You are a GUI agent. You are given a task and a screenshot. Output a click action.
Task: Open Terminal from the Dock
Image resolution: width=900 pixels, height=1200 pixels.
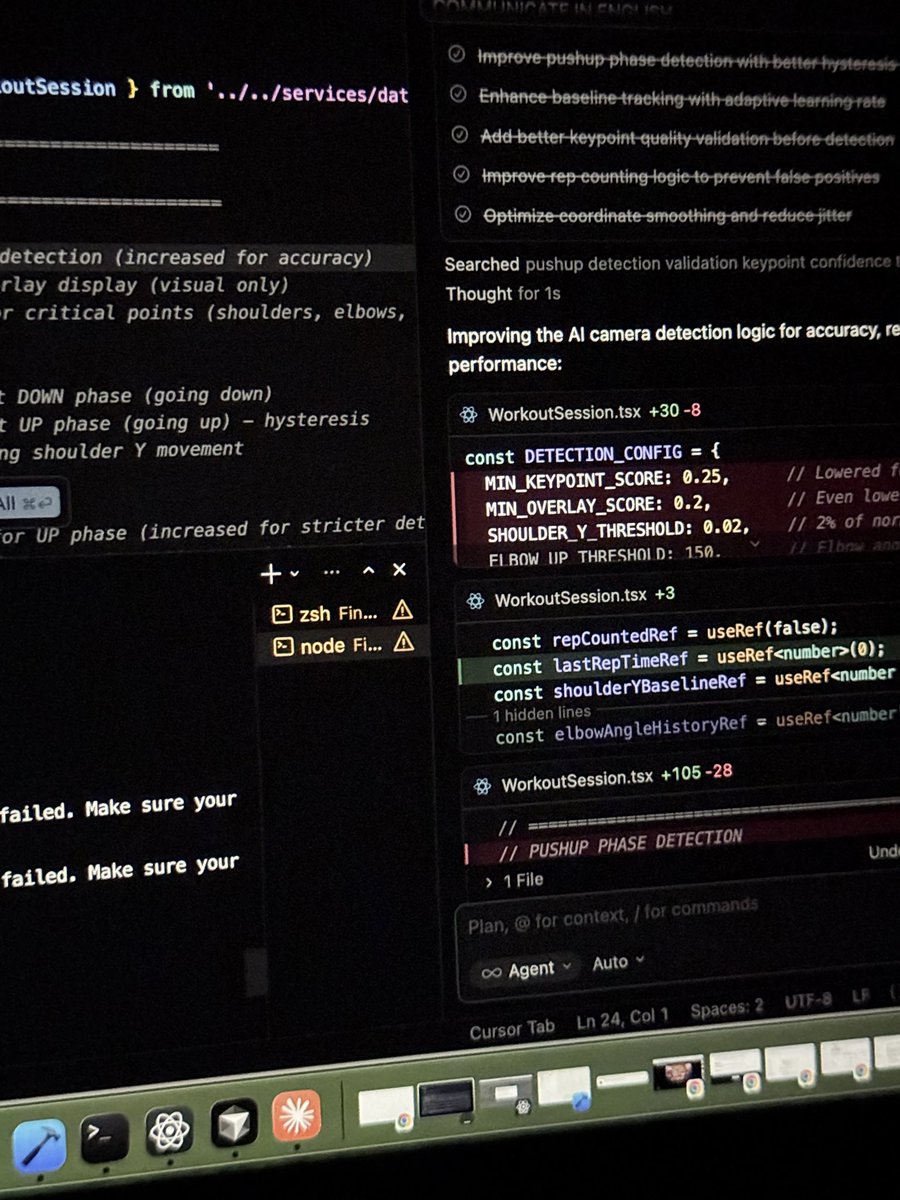104,1137
